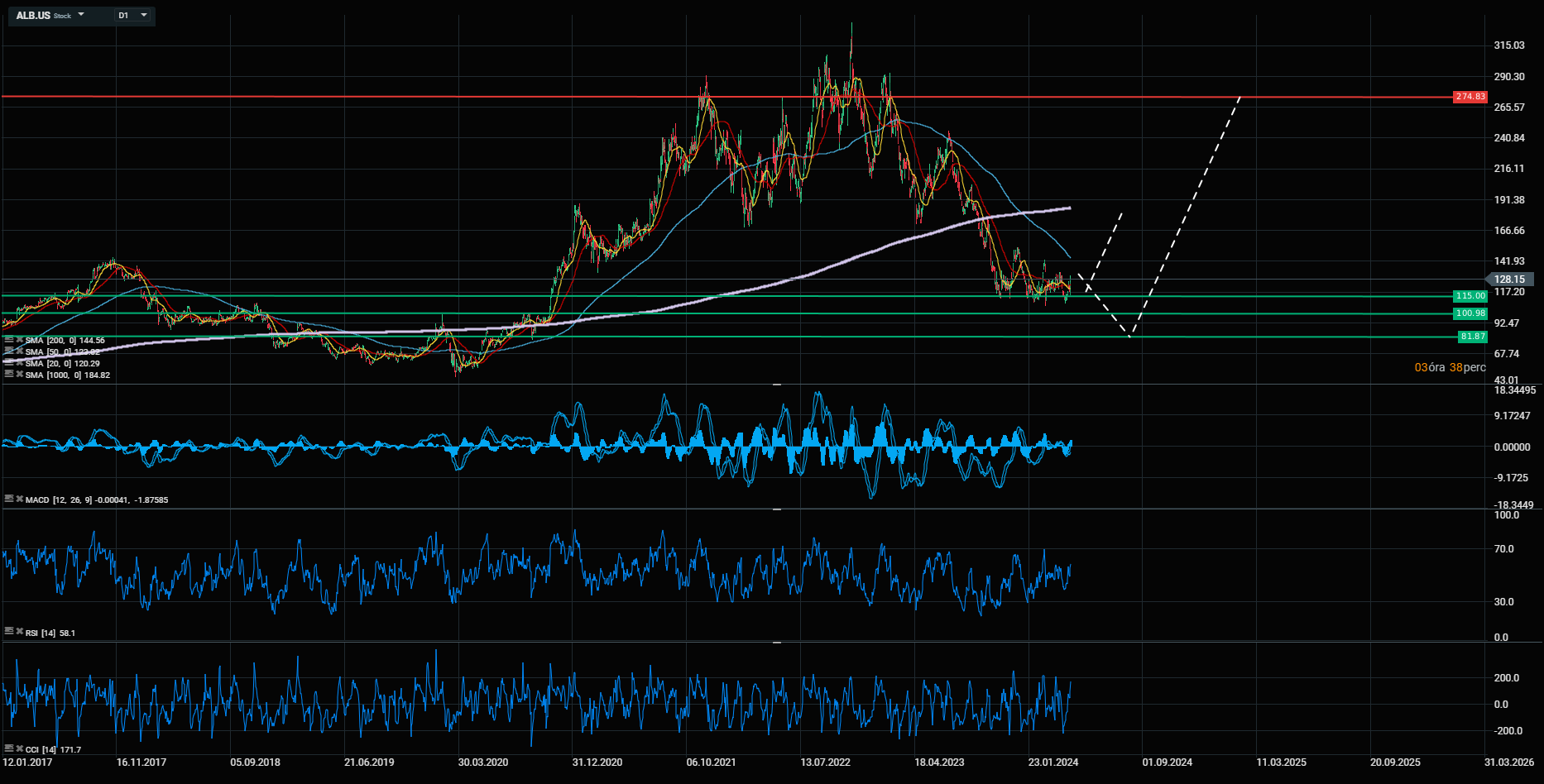This screenshot has height=784, width=1544.
Task: Open settings icon for MACD indicator
Action: click(8, 500)
